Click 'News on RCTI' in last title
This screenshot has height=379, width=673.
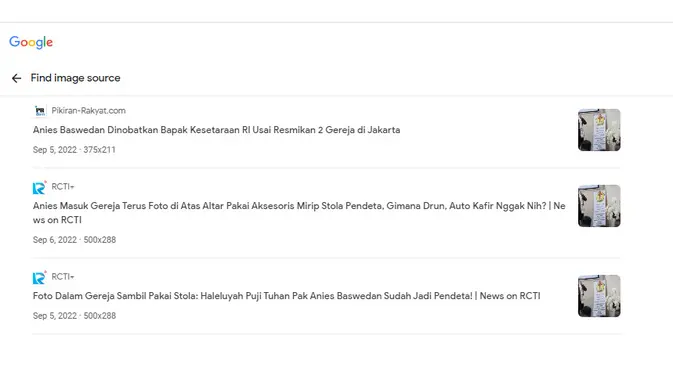[510, 296]
